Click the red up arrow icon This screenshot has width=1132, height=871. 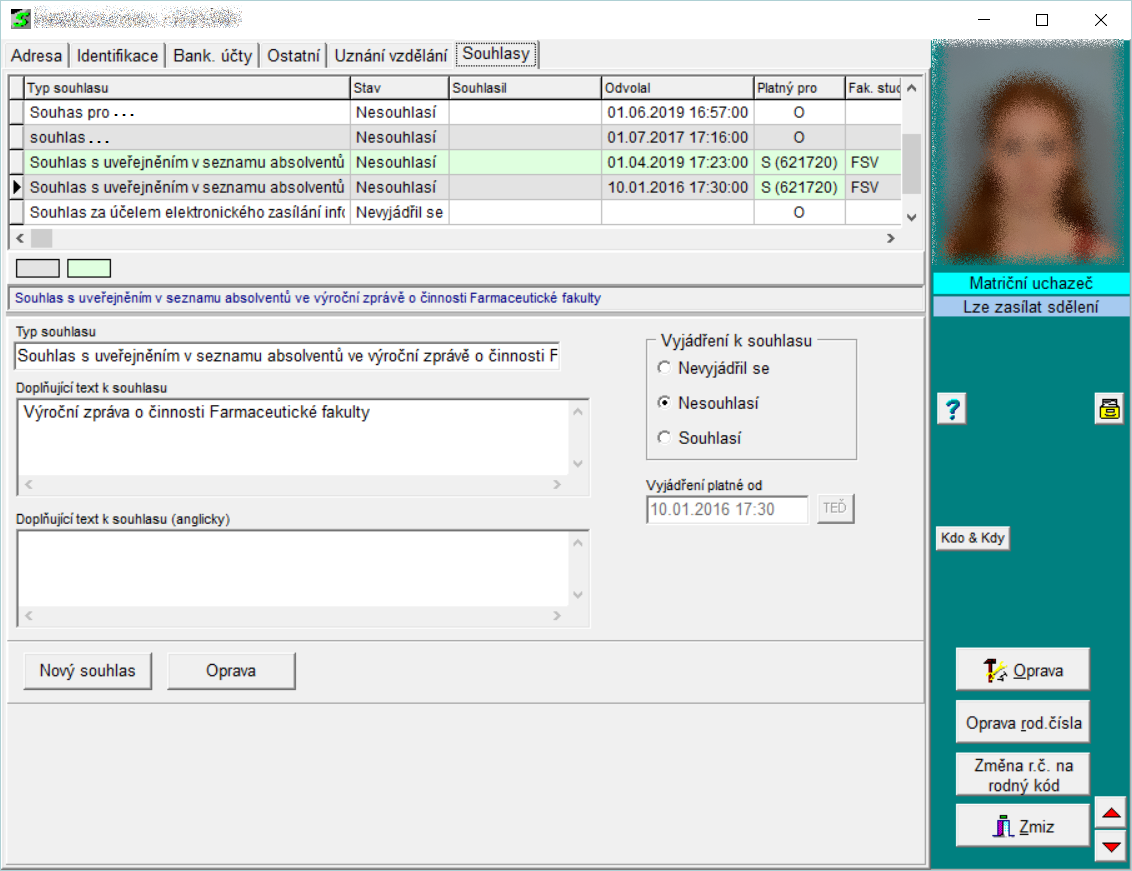point(1110,814)
